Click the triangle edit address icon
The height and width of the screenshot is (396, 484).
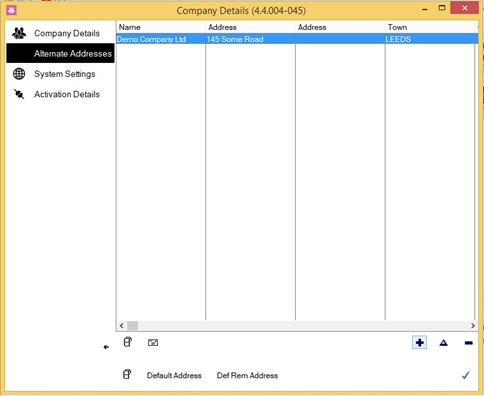click(443, 343)
